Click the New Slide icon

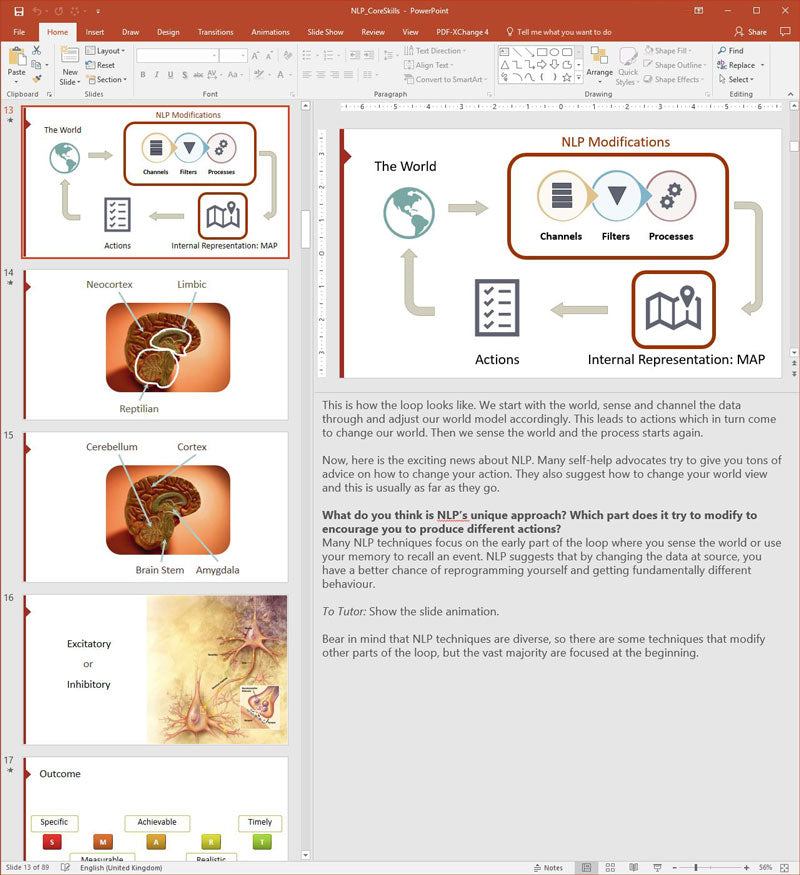(x=70, y=56)
